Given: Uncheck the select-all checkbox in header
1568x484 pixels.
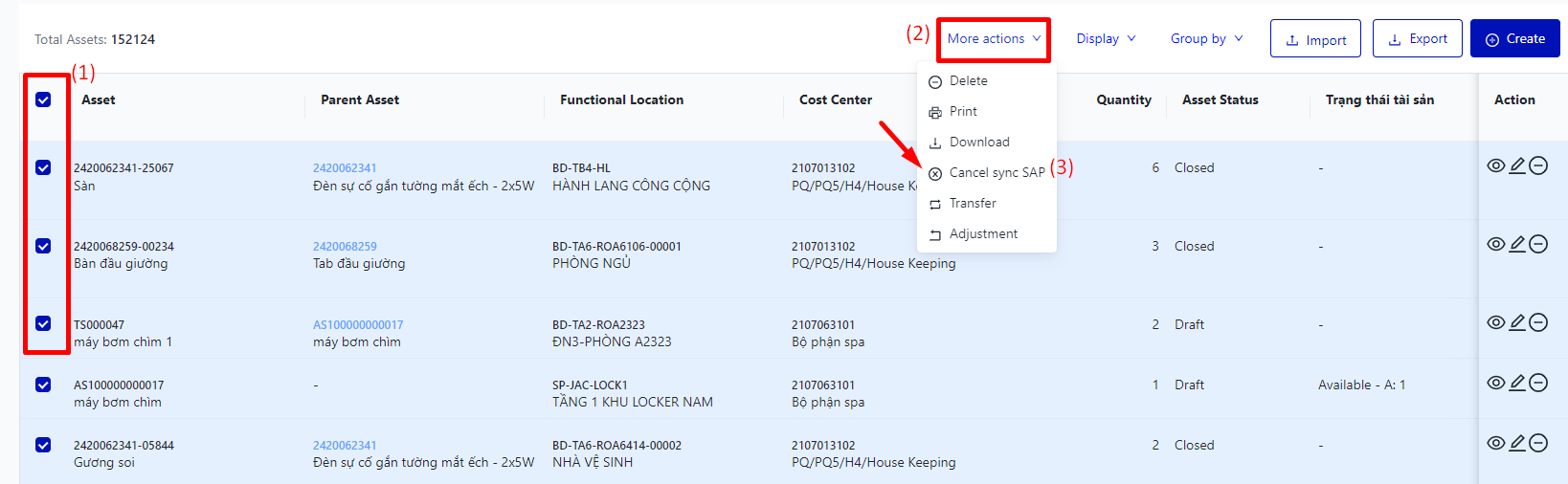Looking at the screenshot, I should (43, 99).
